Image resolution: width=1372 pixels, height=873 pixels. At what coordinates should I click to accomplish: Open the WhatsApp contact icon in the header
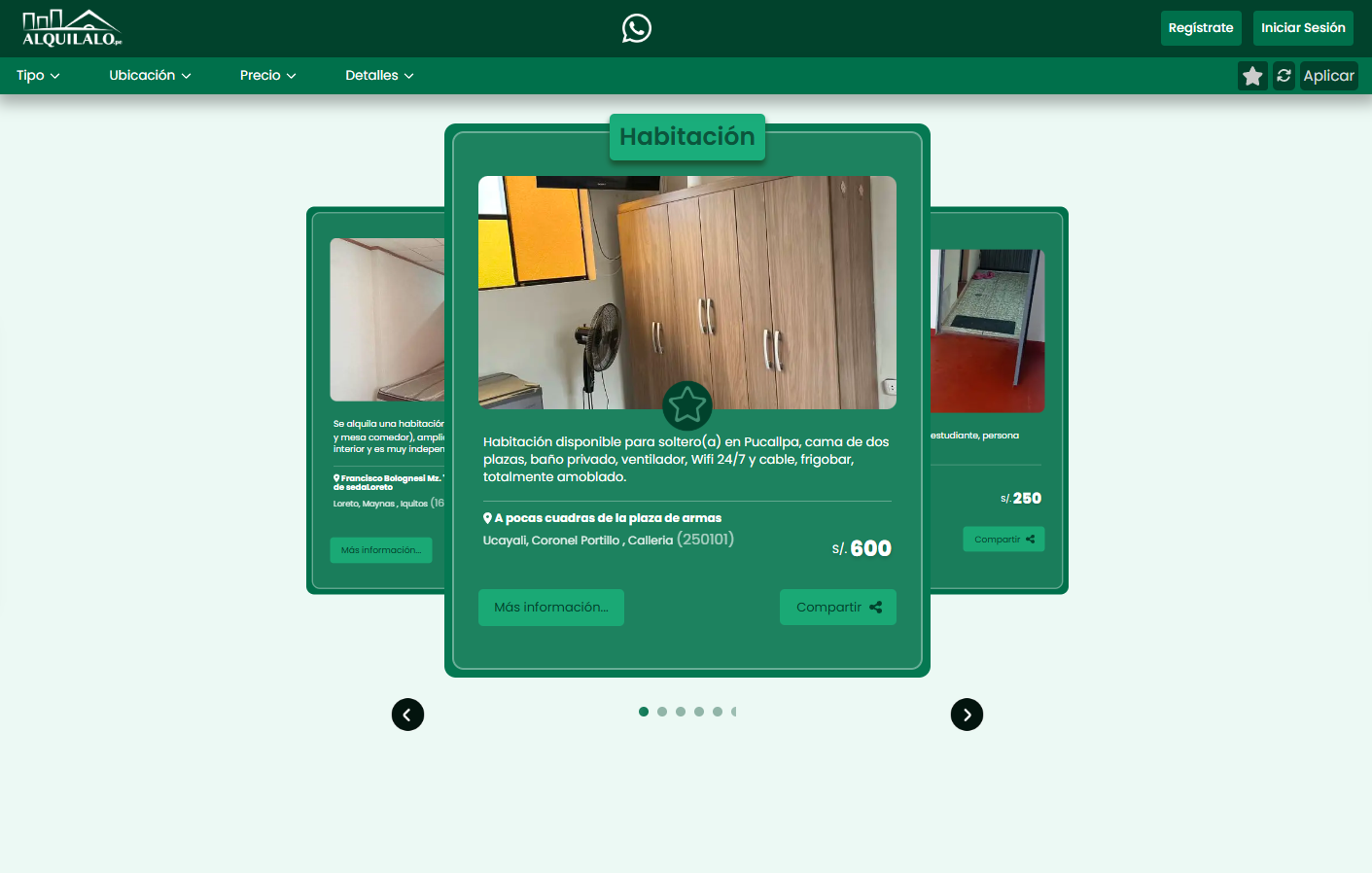(637, 27)
